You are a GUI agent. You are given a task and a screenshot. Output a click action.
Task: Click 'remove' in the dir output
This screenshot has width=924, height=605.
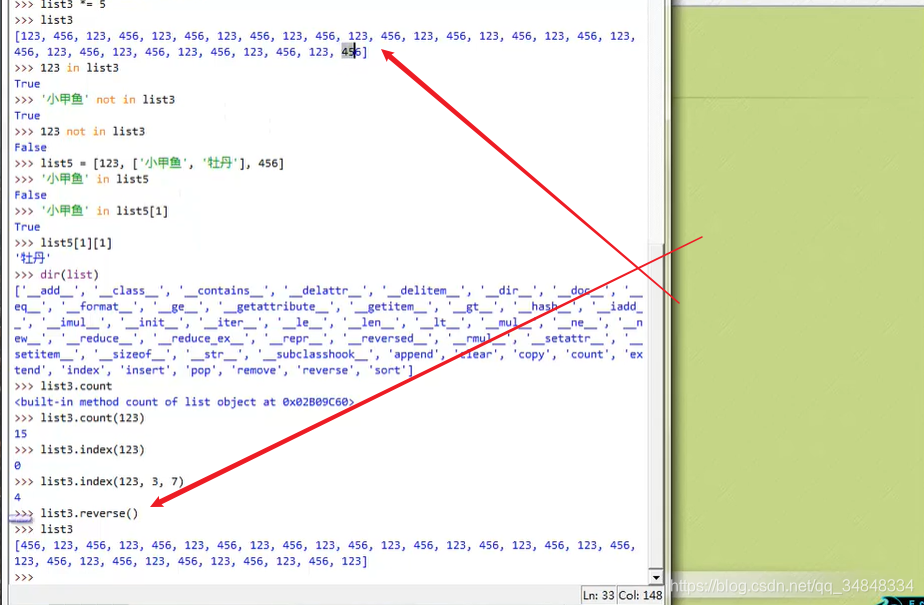click(257, 370)
